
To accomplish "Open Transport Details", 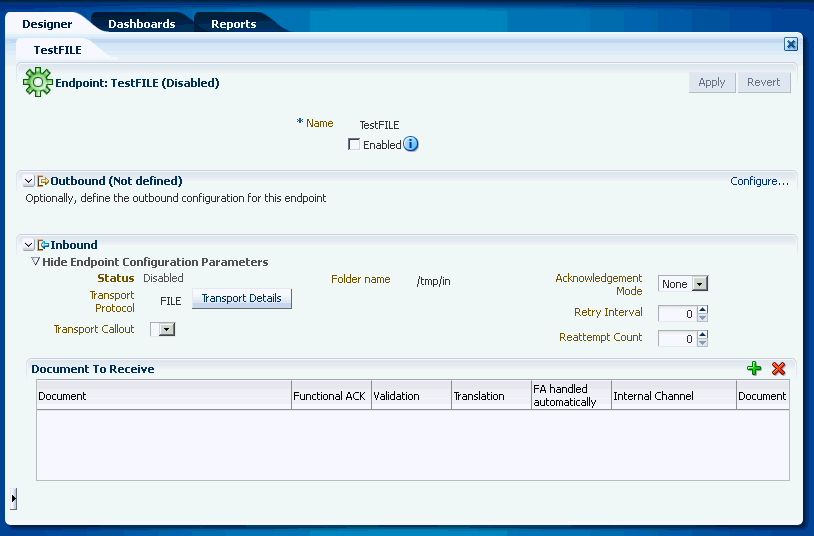I will [x=241, y=299].
